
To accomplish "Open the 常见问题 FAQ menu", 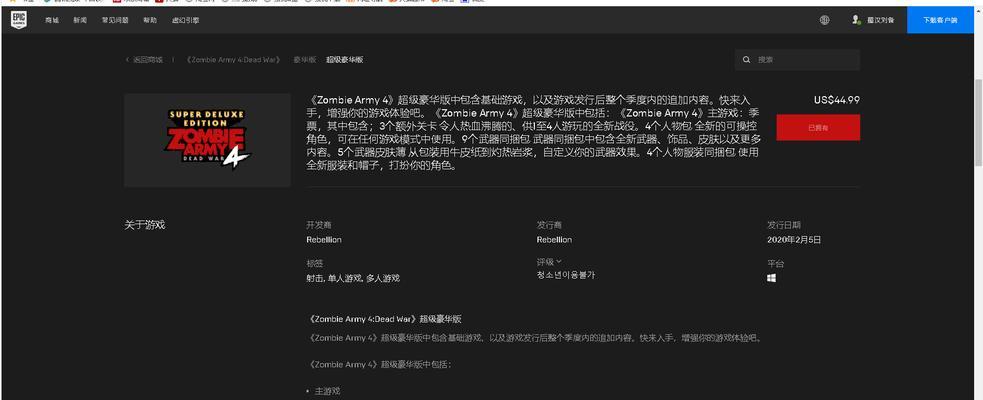I will pyautogui.click(x=115, y=20).
